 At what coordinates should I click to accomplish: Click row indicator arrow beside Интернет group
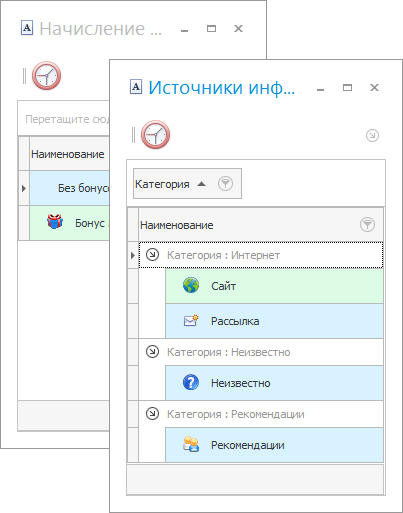point(133,256)
